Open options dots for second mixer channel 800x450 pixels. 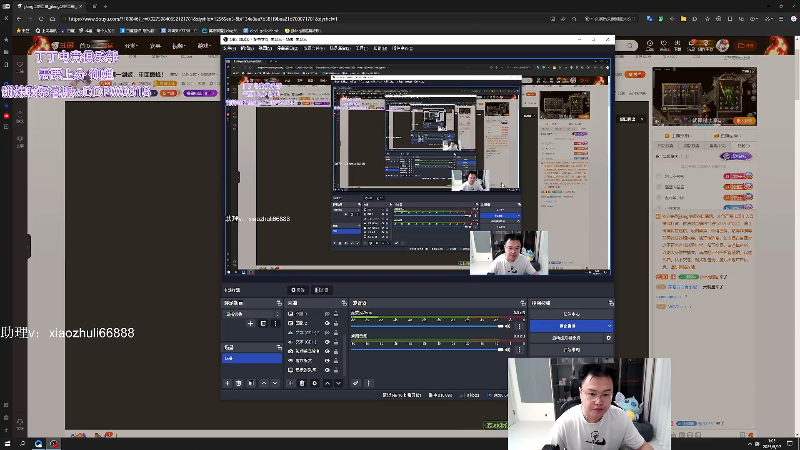[520, 350]
